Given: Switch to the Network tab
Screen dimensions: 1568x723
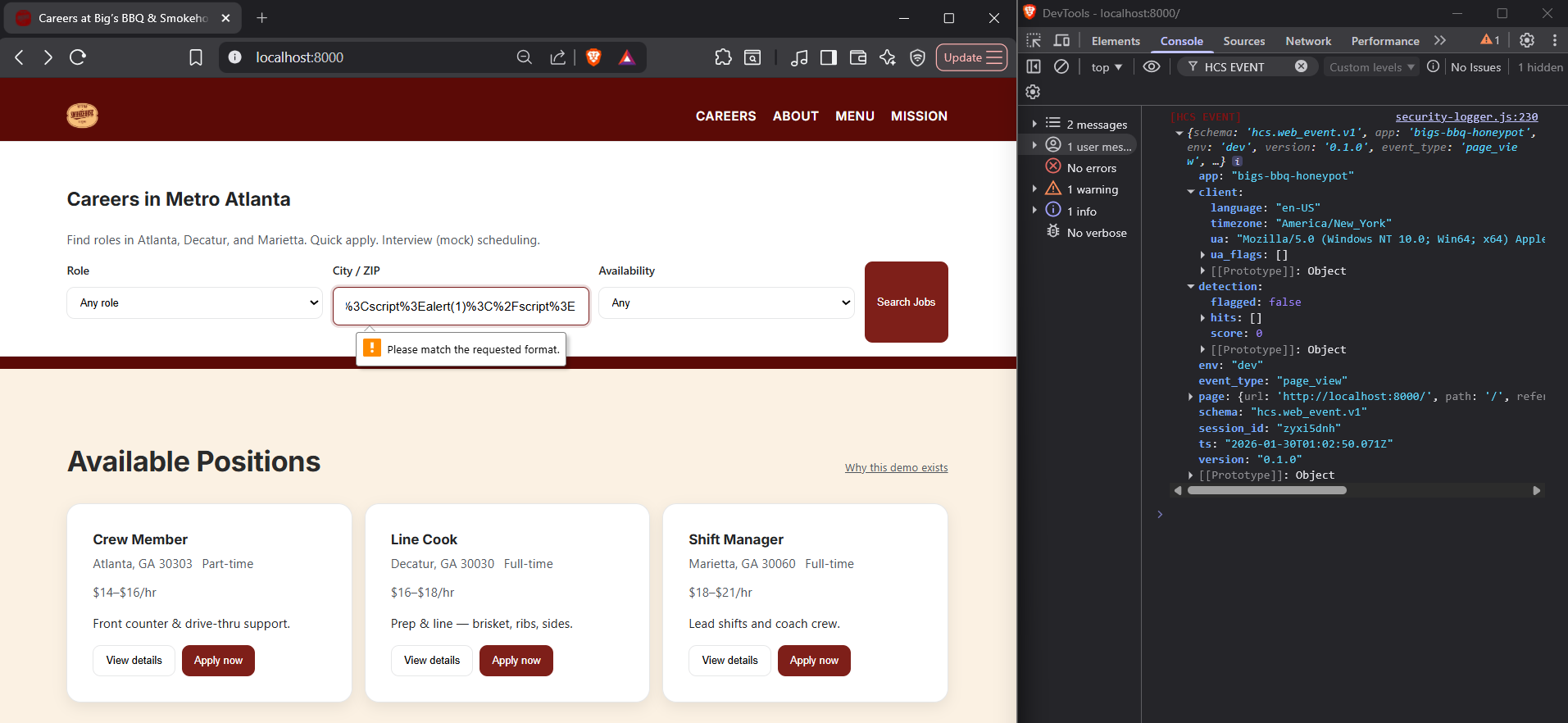Looking at the screenshot, I should 1307,41.
